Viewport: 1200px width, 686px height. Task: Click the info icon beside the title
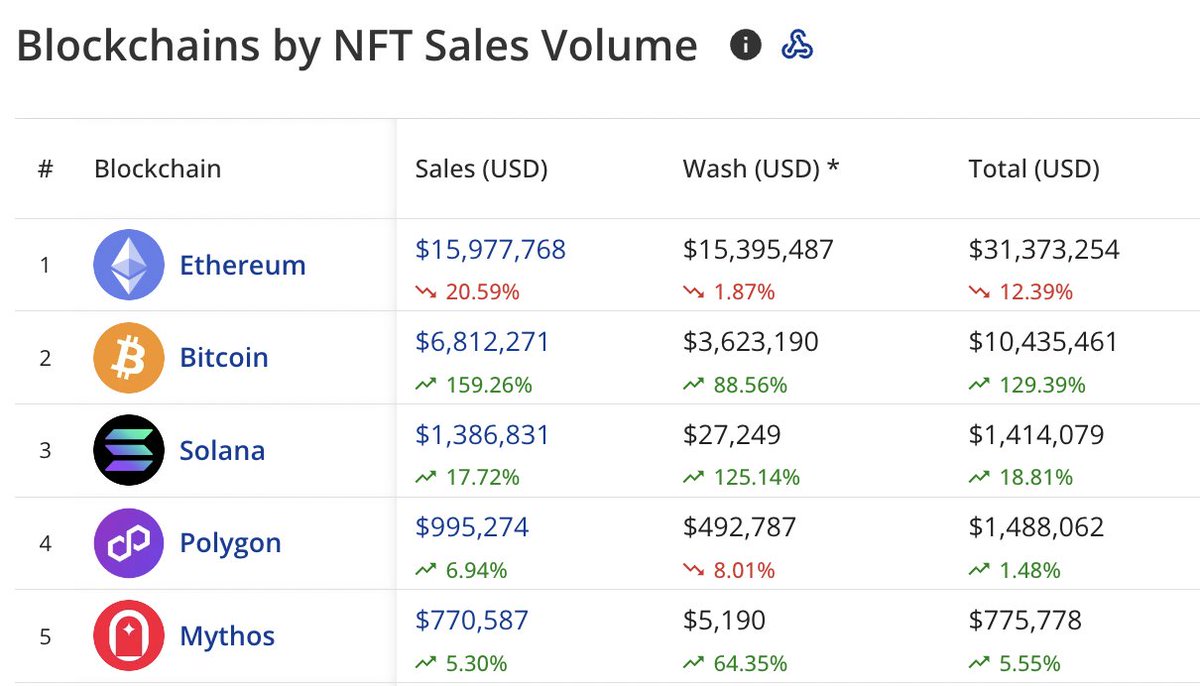tap(745, 45)
